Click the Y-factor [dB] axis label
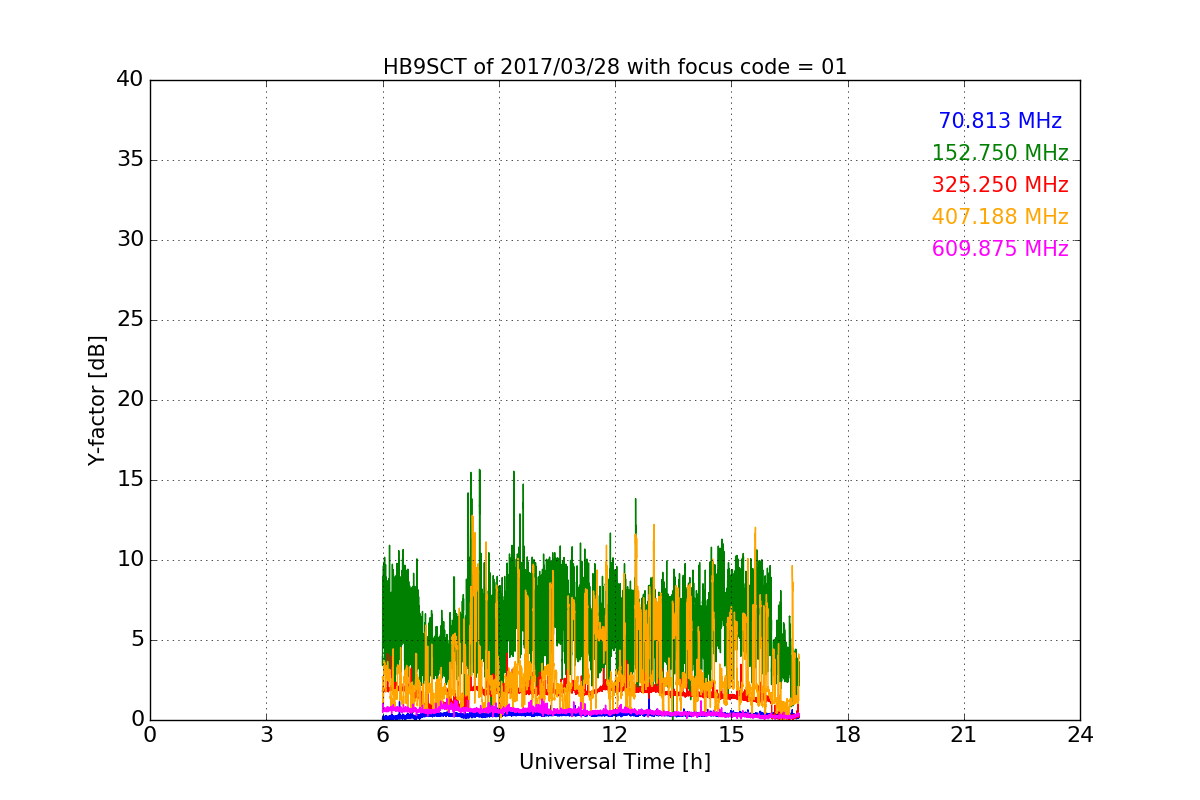1200x800 pixels. point(97,400)
